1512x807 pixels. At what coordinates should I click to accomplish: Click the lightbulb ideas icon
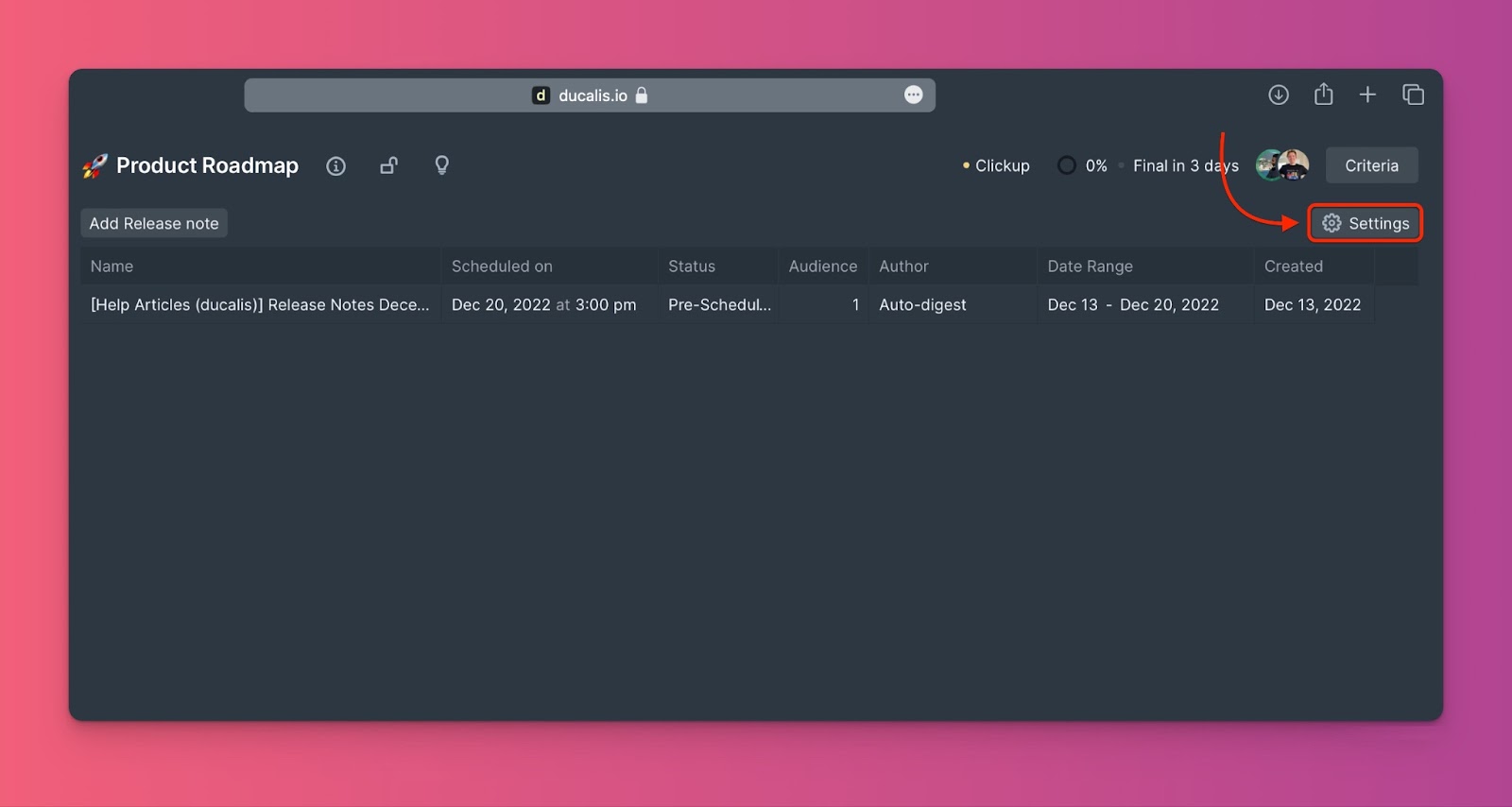click(441, 165)
